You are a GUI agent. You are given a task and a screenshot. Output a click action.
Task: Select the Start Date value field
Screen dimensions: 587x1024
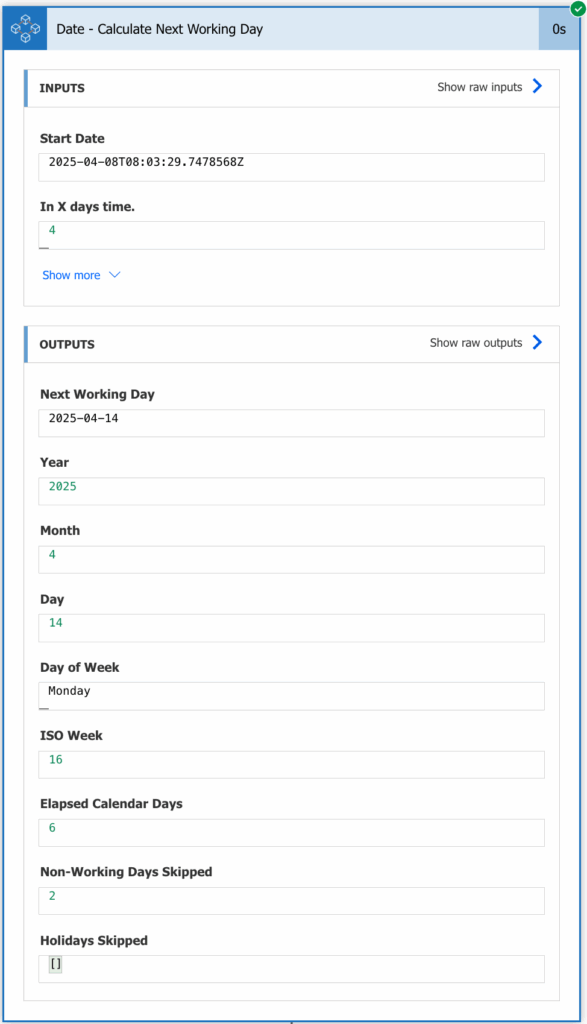tap(291, 167)
